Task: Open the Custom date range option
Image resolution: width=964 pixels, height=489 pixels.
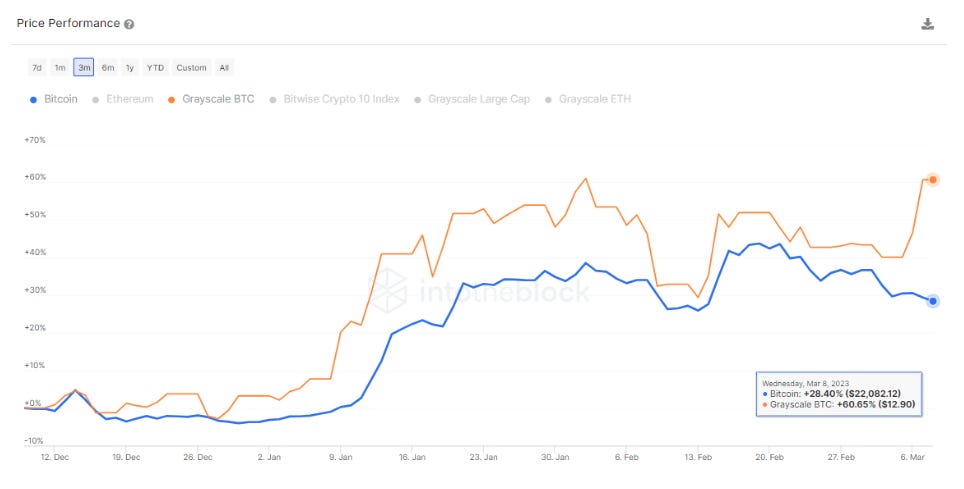Action: [191, 68]
